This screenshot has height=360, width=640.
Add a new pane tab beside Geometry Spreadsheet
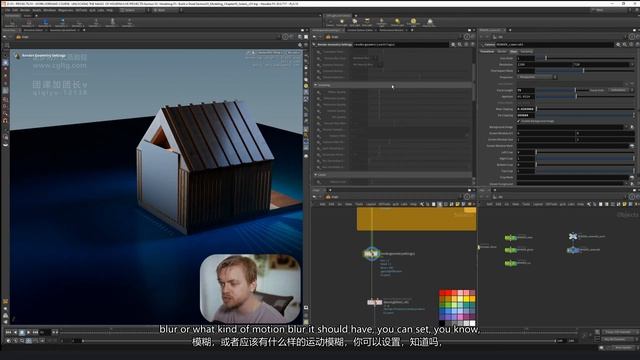[84, 30]
